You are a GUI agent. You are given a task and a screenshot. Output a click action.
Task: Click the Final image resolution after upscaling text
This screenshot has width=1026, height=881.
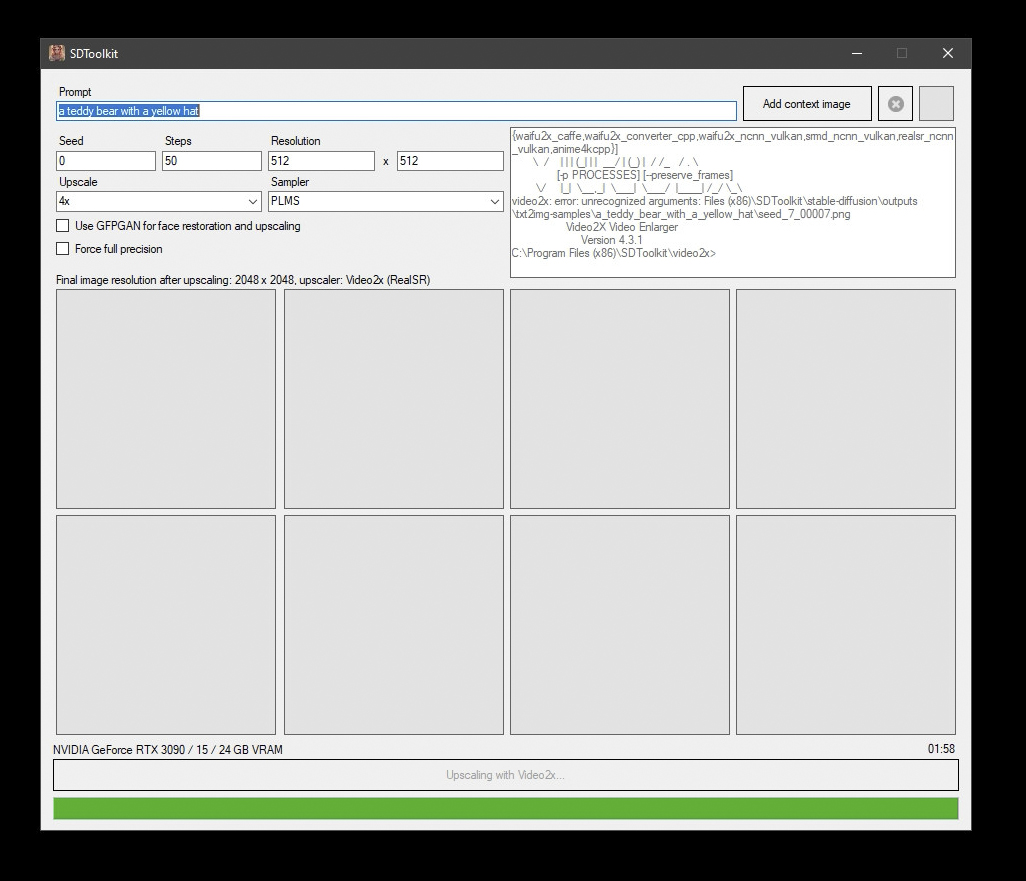(243, 280)
